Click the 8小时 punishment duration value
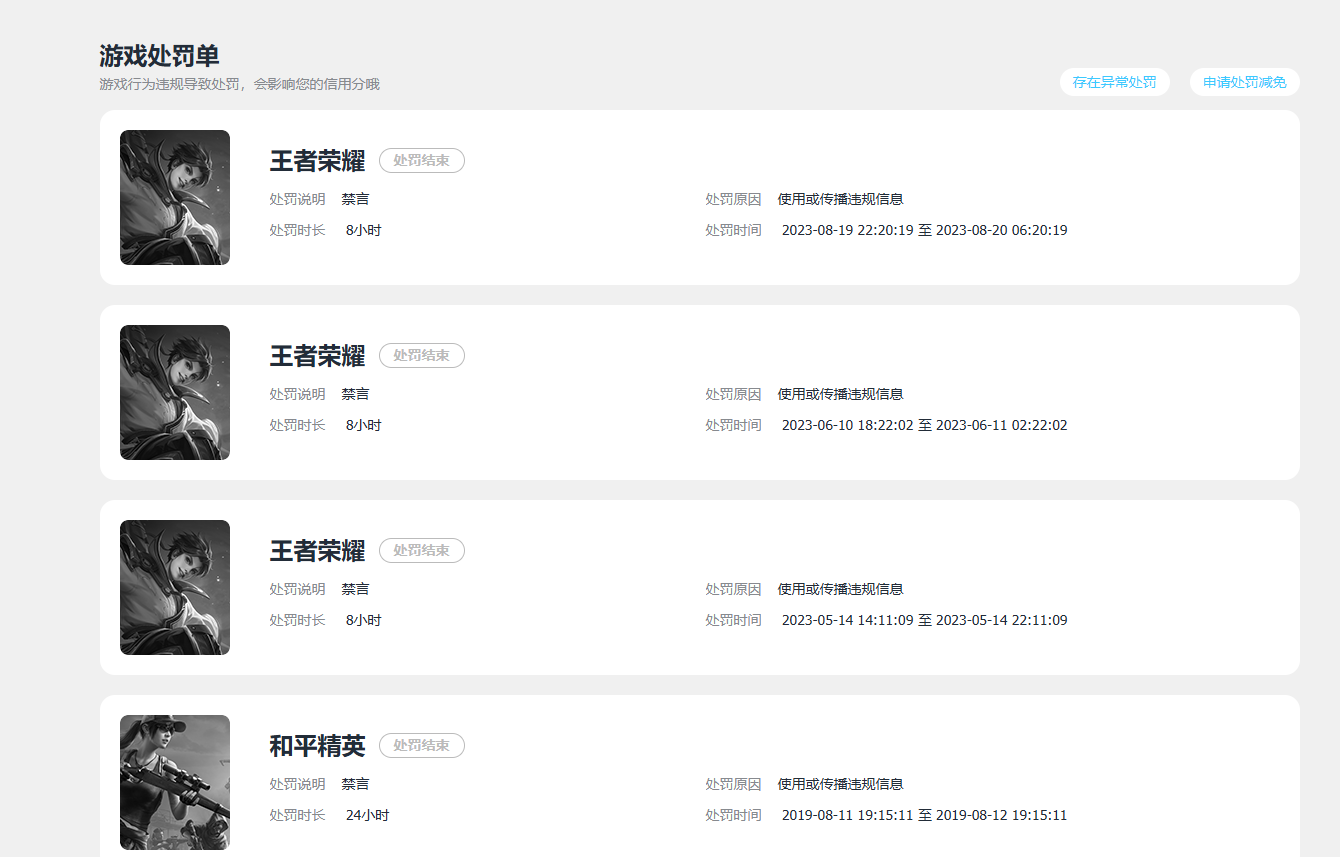 coord(363,229)
